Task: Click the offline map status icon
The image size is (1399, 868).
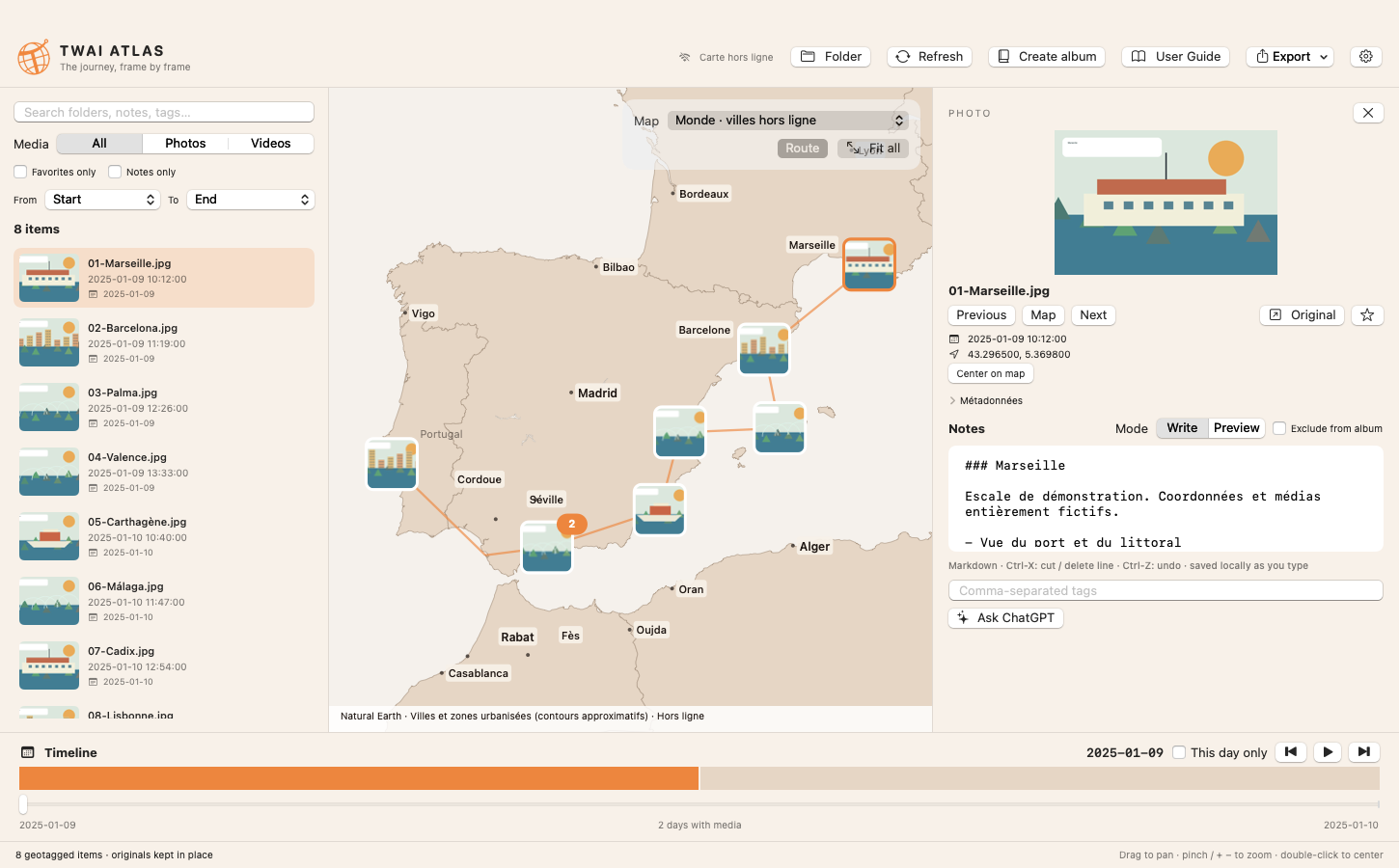Action: click(x=685, y=58)
